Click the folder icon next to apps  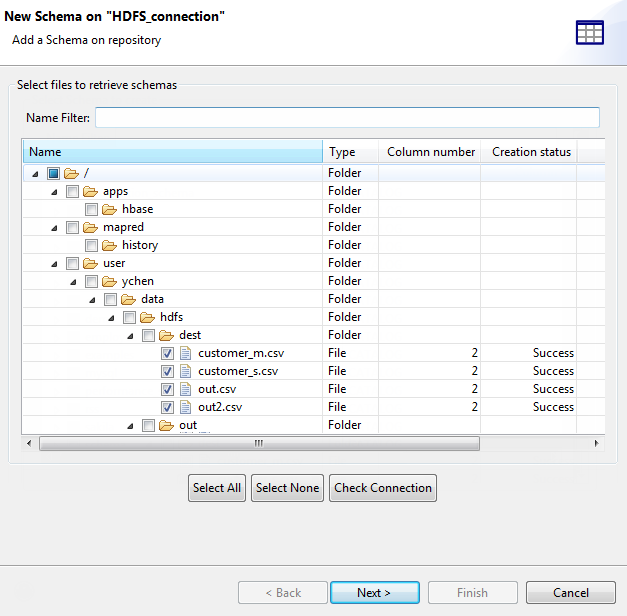click(90, 191)
